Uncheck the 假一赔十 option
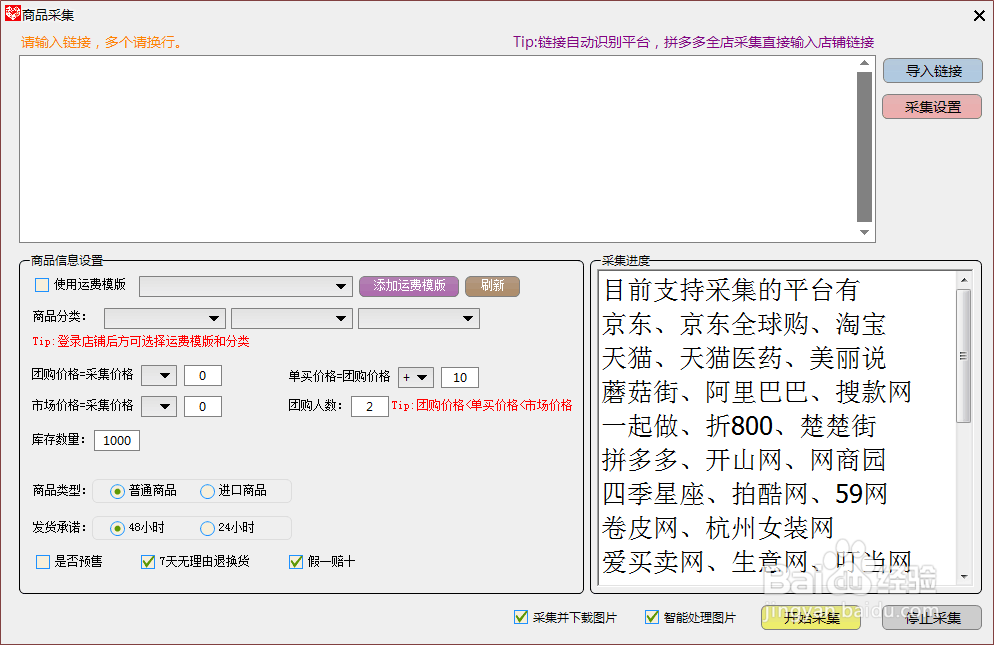The image size is (994, 645). [x=295, y=561]
